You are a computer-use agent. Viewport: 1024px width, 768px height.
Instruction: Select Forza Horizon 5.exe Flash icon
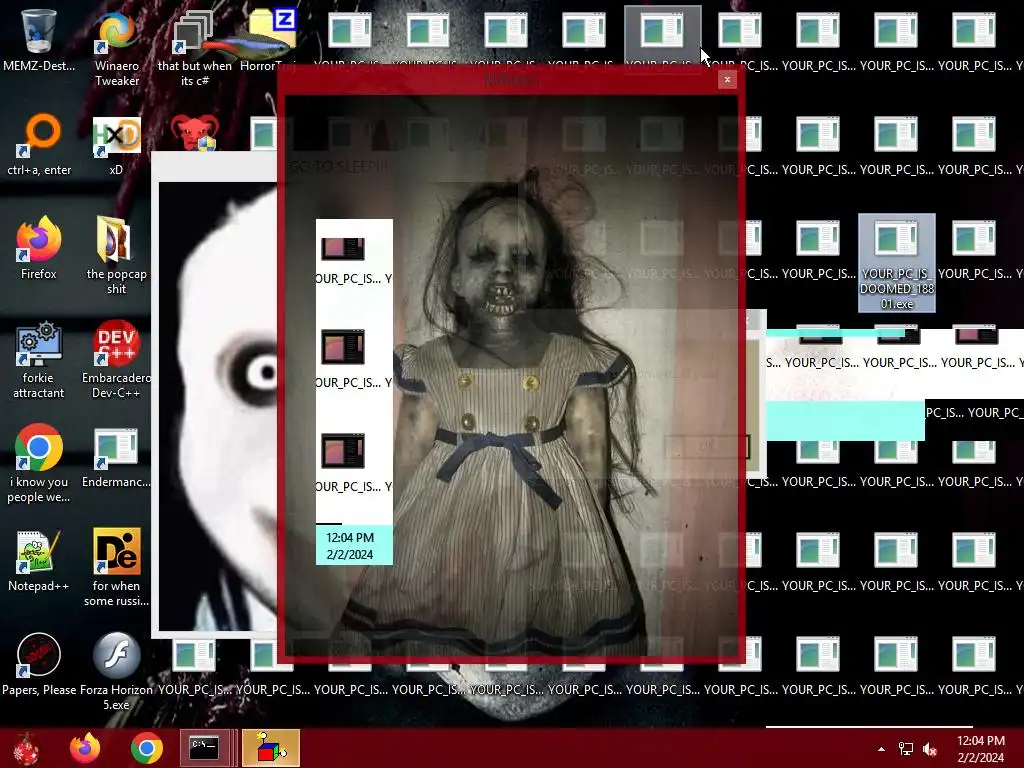116,671
